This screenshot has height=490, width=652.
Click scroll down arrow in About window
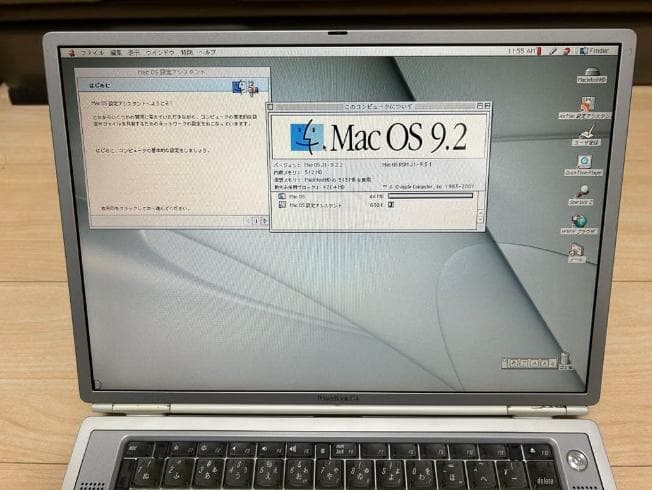480,219
